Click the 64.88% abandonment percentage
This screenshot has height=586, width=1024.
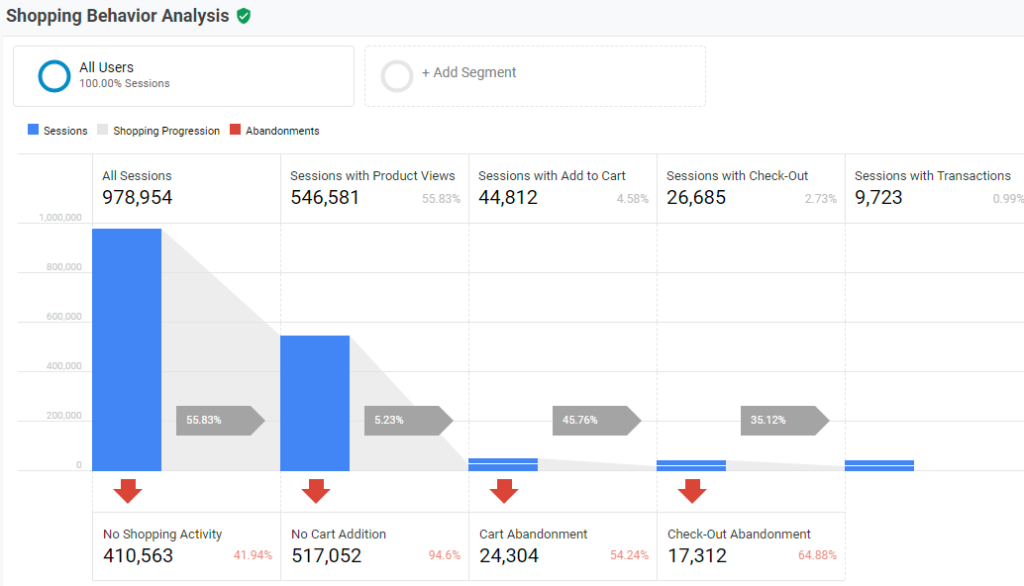tap(817, 555)
